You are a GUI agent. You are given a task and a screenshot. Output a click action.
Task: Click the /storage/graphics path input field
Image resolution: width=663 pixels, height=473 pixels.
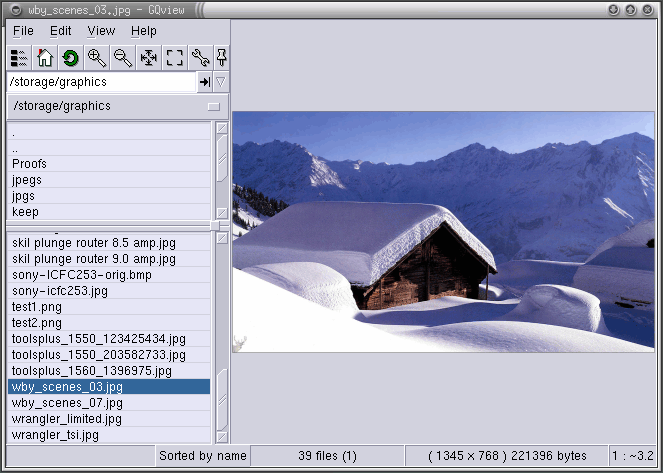click(x=100, y=82)
